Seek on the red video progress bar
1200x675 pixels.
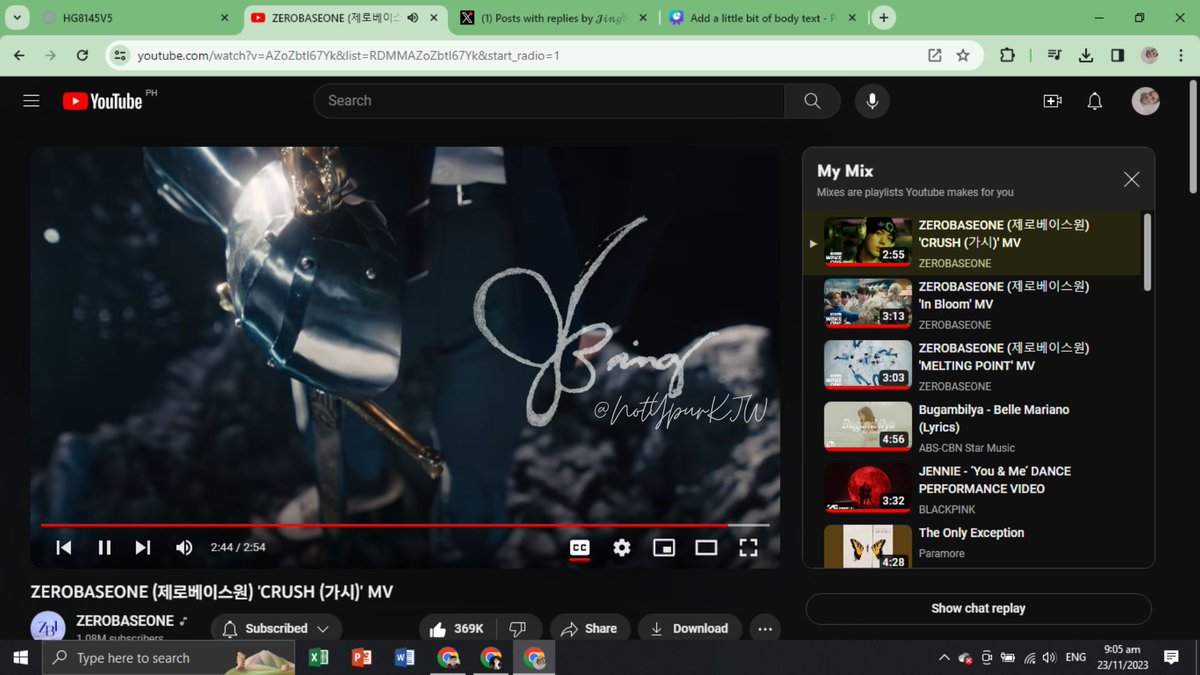click(405, 524)
